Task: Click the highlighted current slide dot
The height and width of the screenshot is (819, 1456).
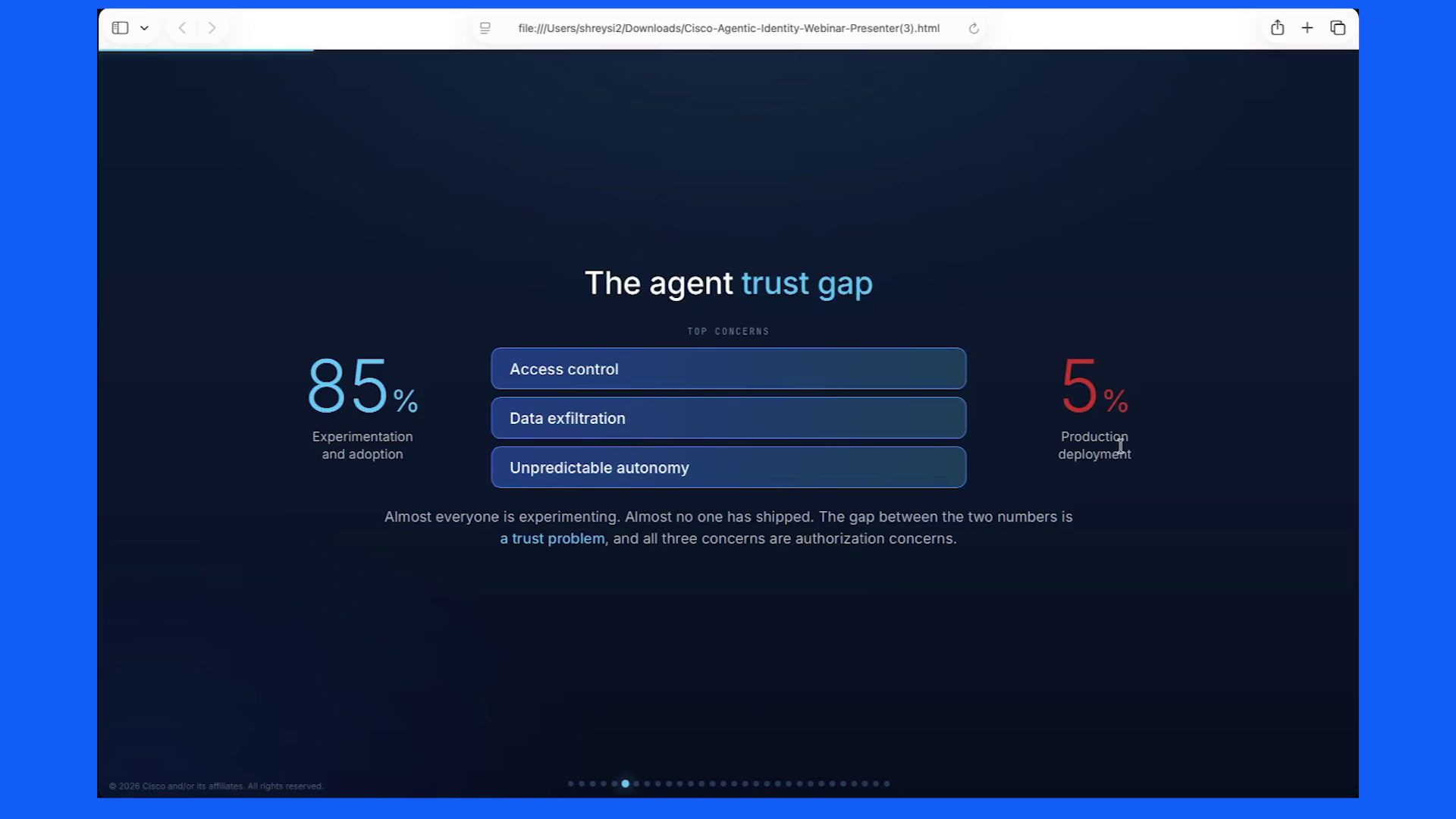Action: point(626,783)
